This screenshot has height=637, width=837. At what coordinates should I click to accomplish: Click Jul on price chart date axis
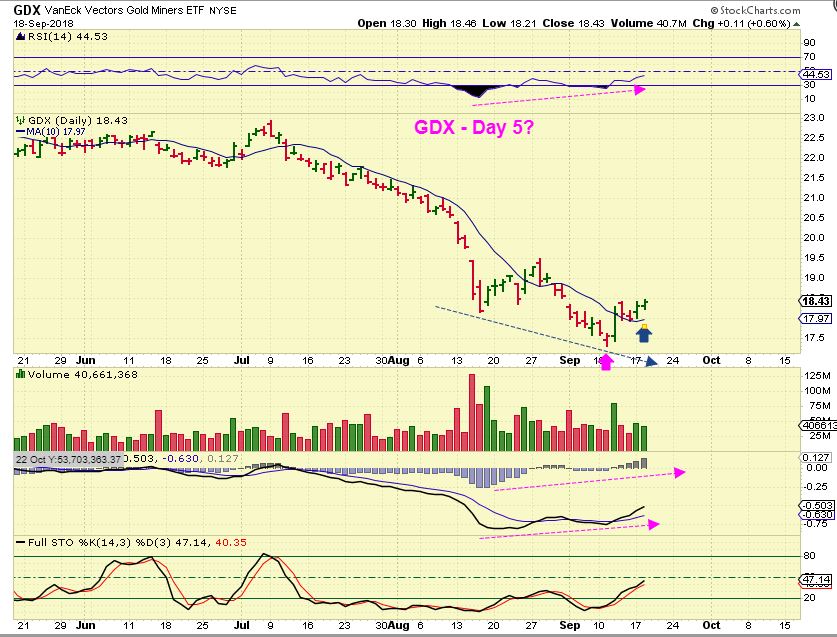[x=242, y=360]
